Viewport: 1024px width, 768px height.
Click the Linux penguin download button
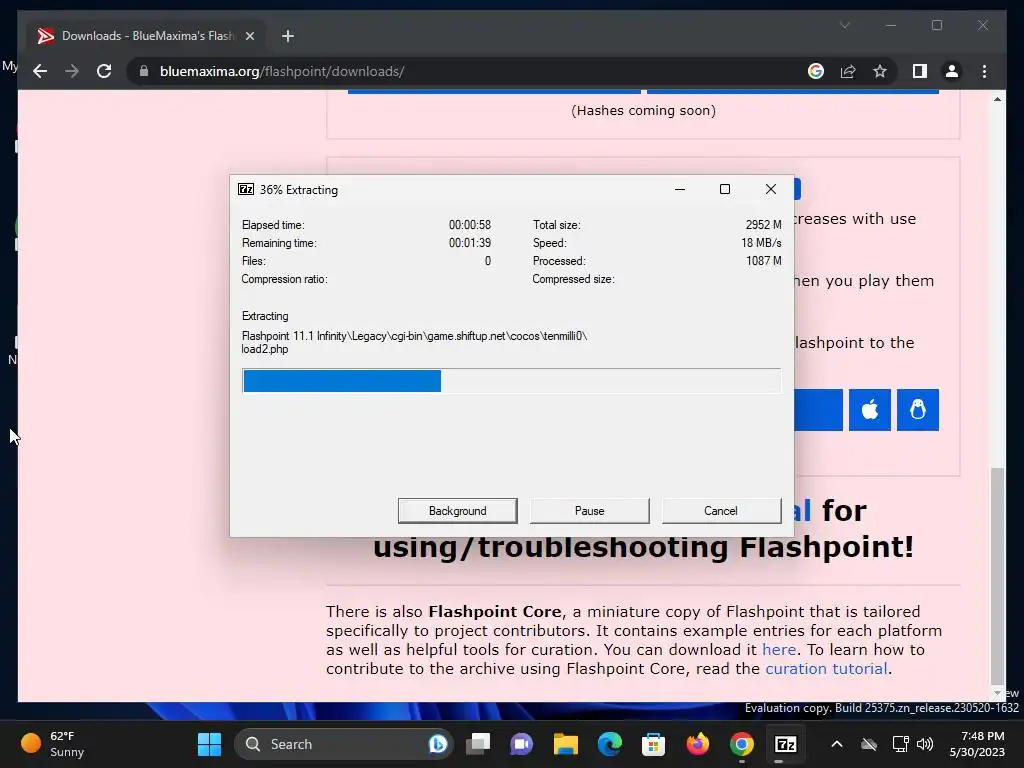pyautogui.click(x=918, y=410)
